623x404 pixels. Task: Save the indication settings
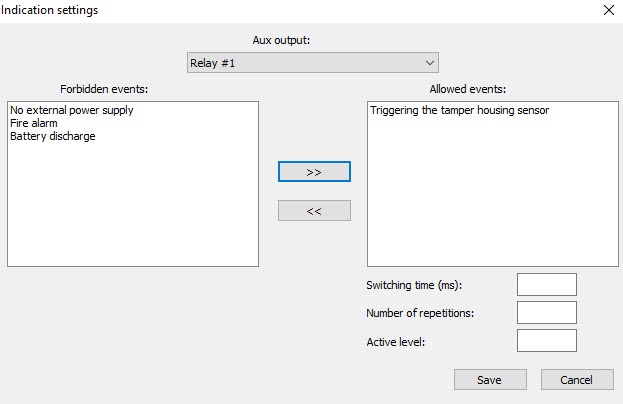point(490,380)
